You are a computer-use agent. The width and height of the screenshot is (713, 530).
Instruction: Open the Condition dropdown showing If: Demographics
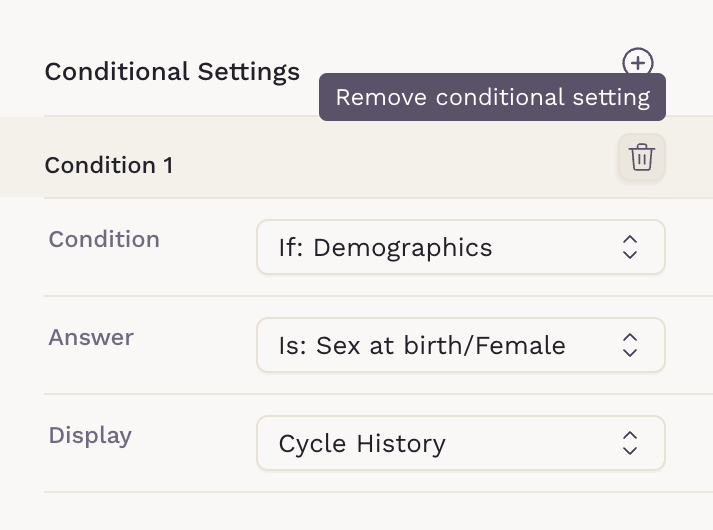460,247
